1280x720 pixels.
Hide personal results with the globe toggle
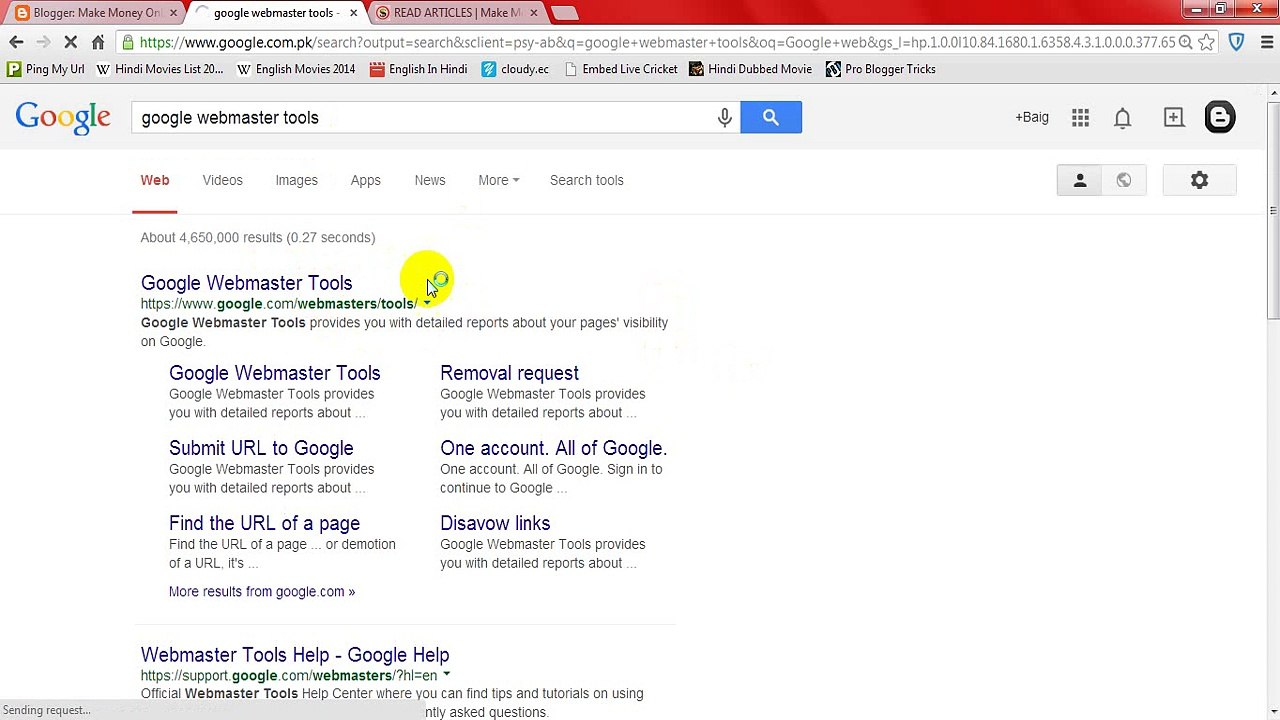click(1124, 180)
